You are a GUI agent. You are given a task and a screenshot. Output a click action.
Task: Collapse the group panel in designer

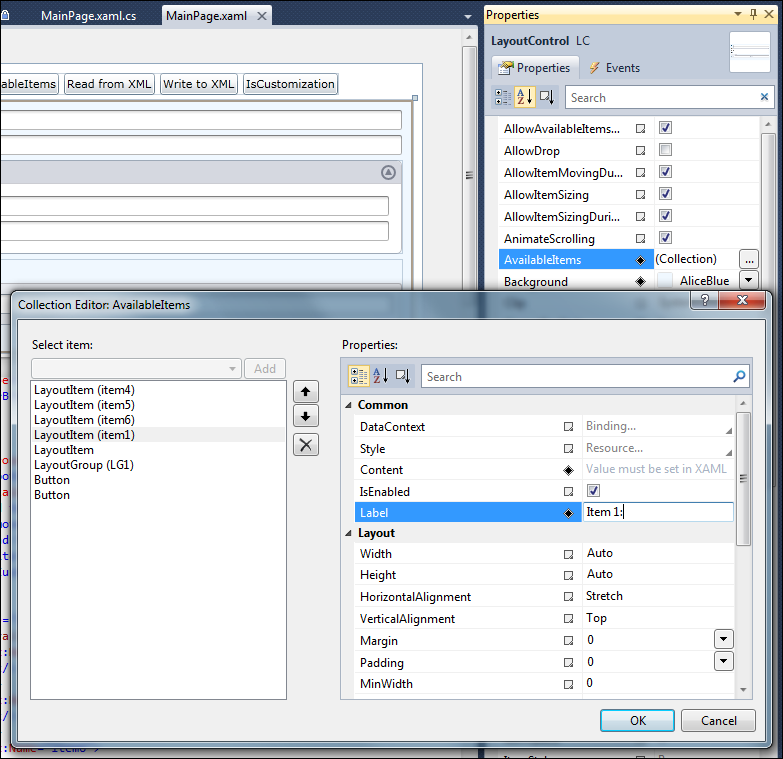pyautogui.click(x=388, y=172)
